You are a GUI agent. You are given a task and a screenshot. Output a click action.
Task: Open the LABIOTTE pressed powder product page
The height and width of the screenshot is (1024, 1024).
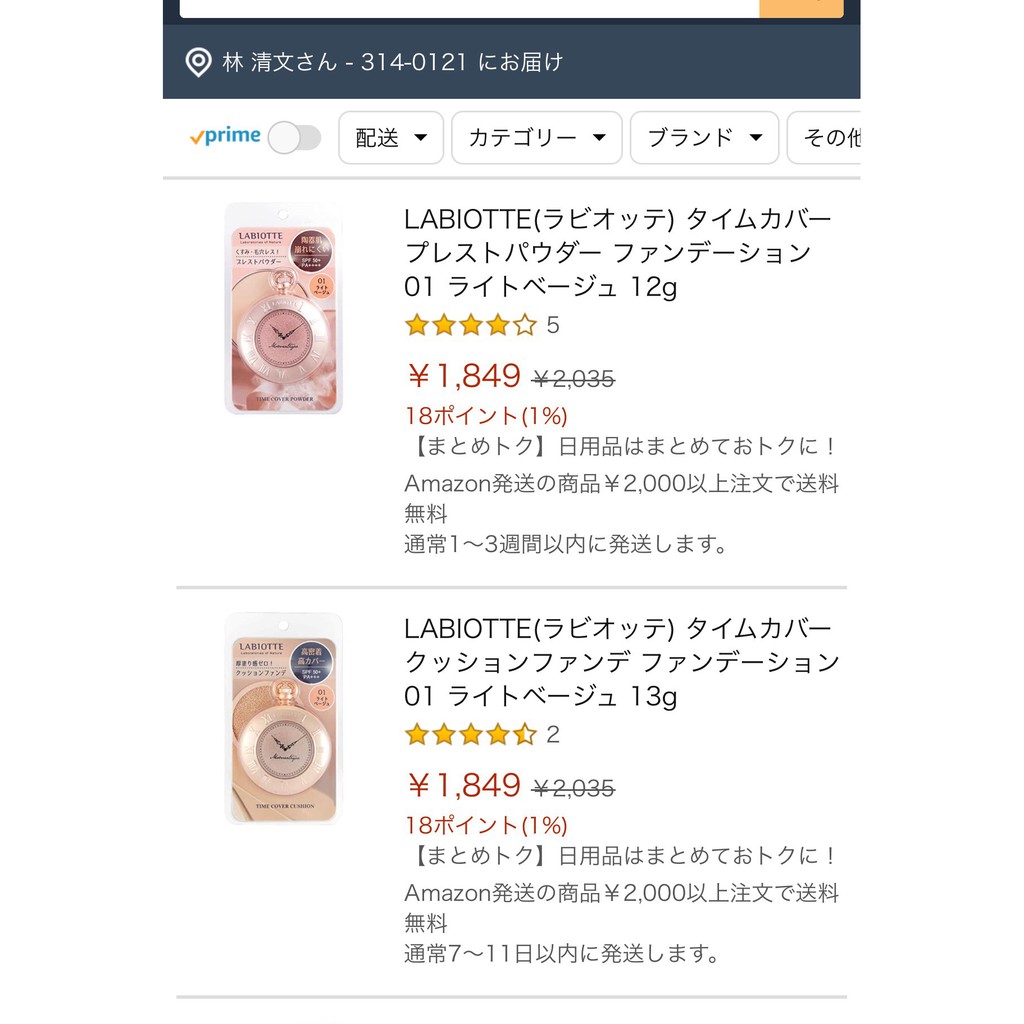point(620,251)
